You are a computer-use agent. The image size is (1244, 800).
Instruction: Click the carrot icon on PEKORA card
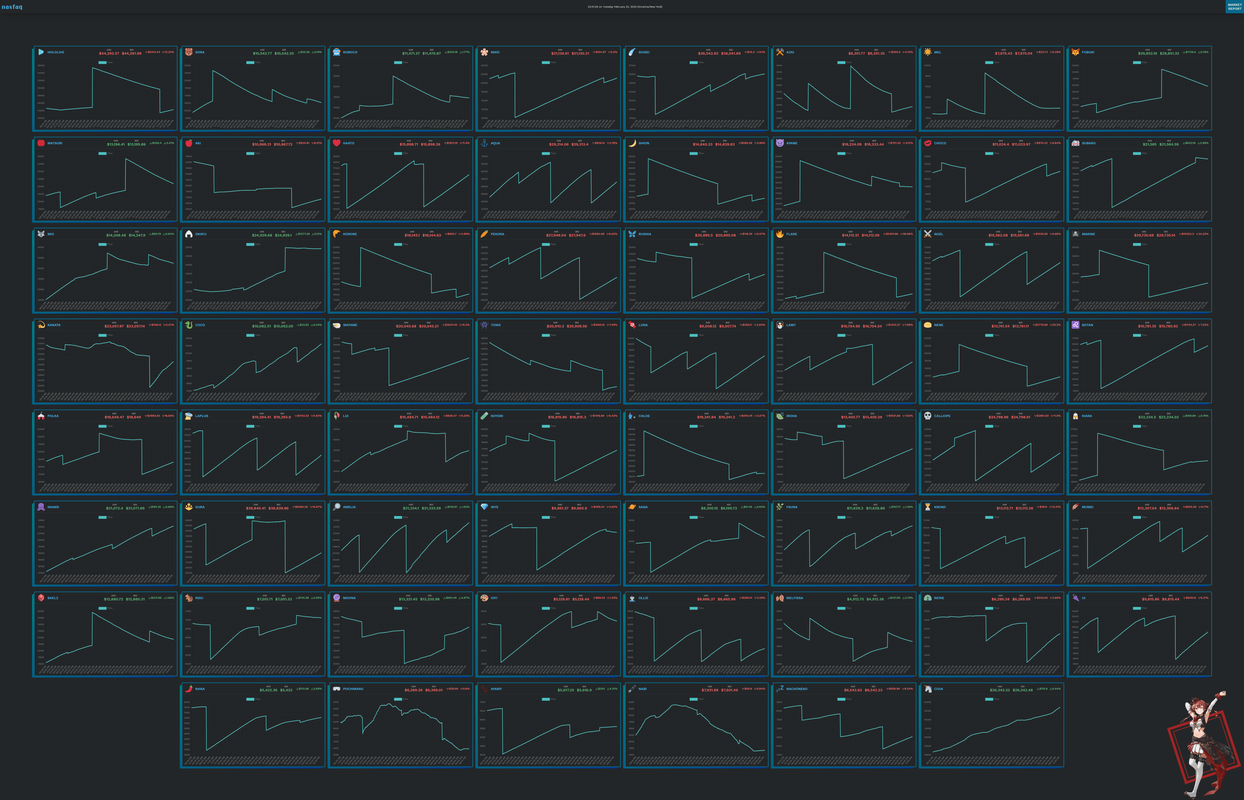484,234
